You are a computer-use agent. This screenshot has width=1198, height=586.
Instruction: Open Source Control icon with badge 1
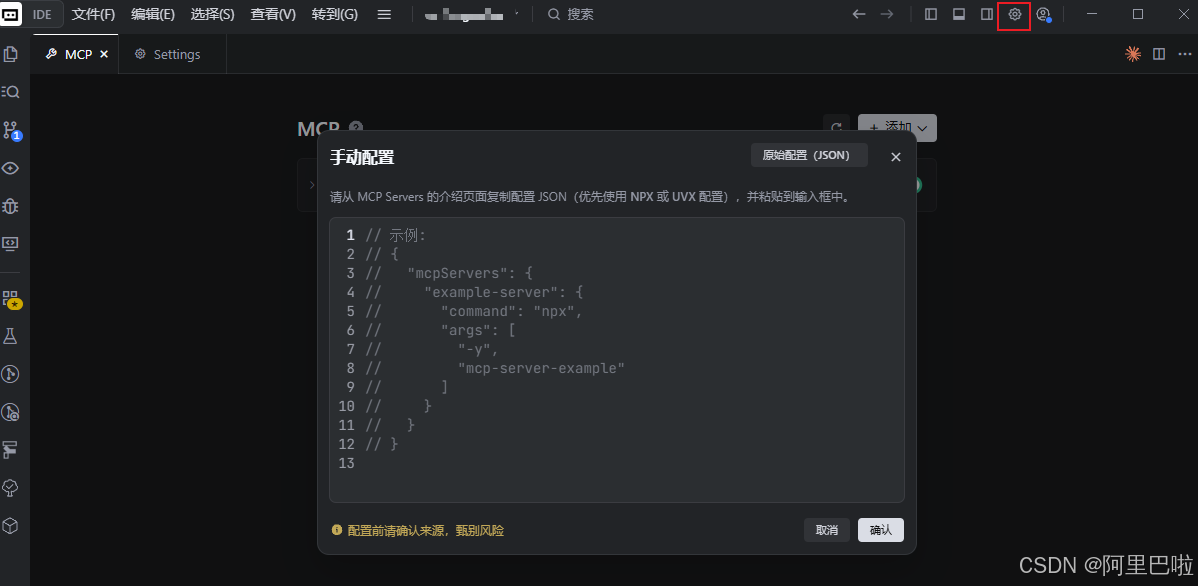tap(11, 129)
